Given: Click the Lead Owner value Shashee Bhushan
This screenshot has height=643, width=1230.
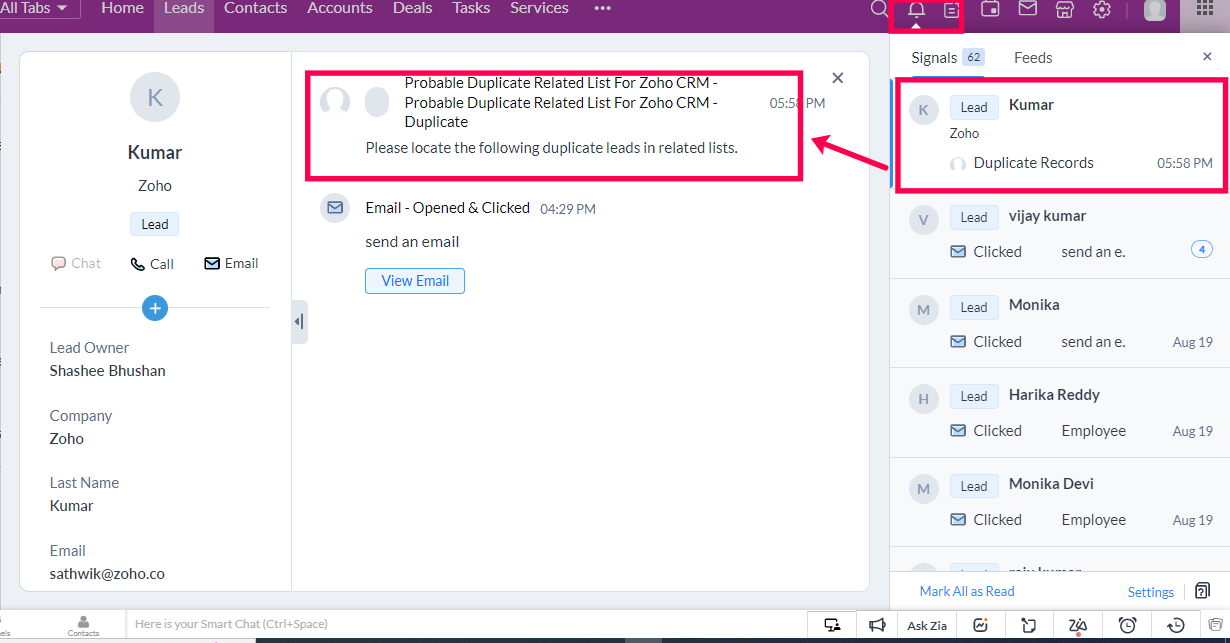Looking at the screenshot, I should [x=108, y=371].
